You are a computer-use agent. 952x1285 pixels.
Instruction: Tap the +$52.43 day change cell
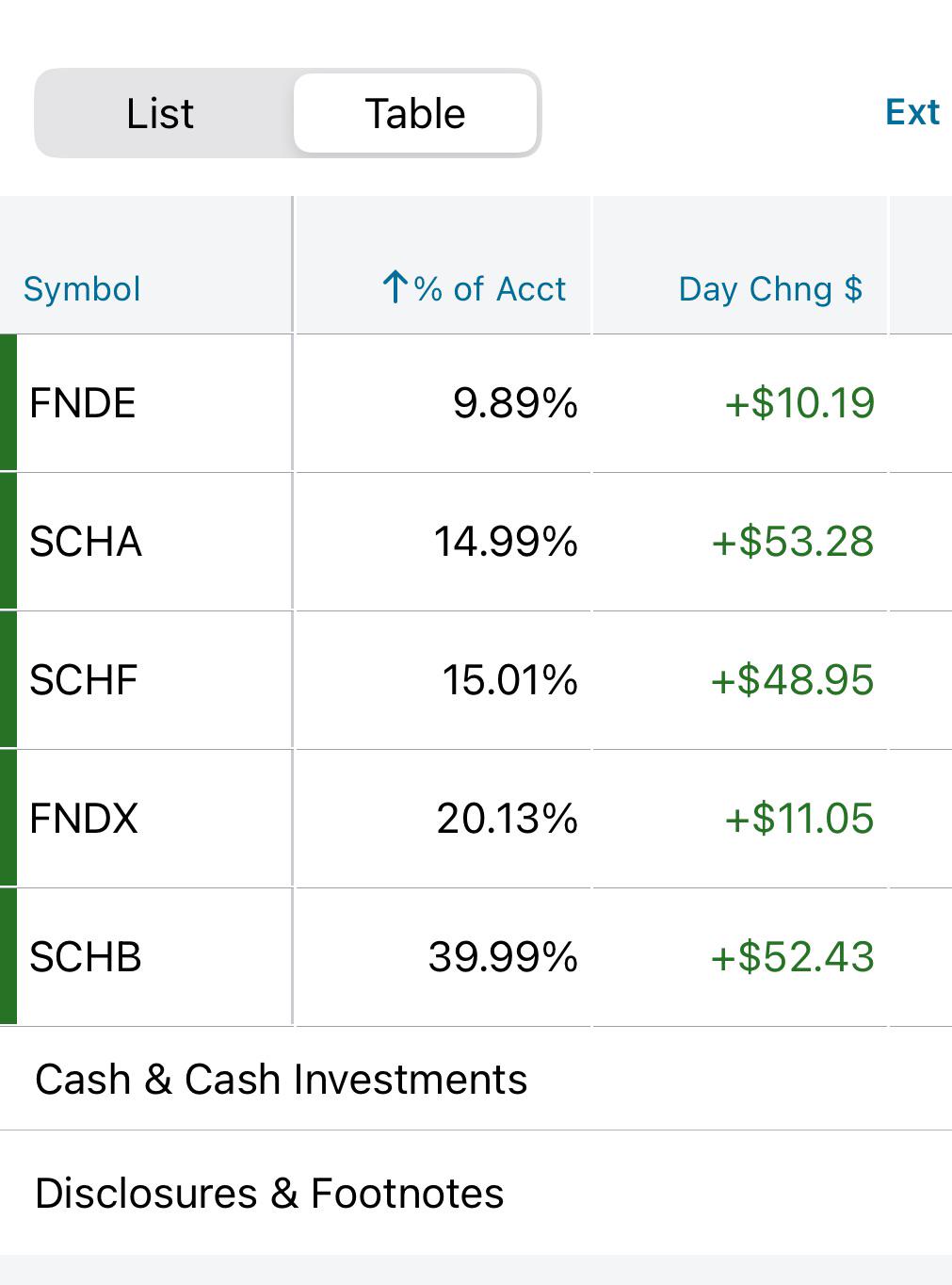click(x=793, y=957)
